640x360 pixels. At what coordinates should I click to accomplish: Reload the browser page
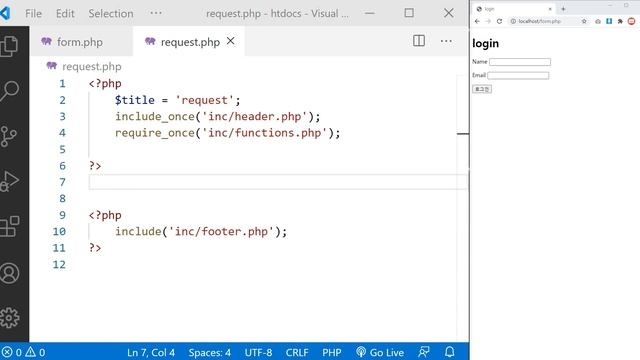tap(499, 21)
